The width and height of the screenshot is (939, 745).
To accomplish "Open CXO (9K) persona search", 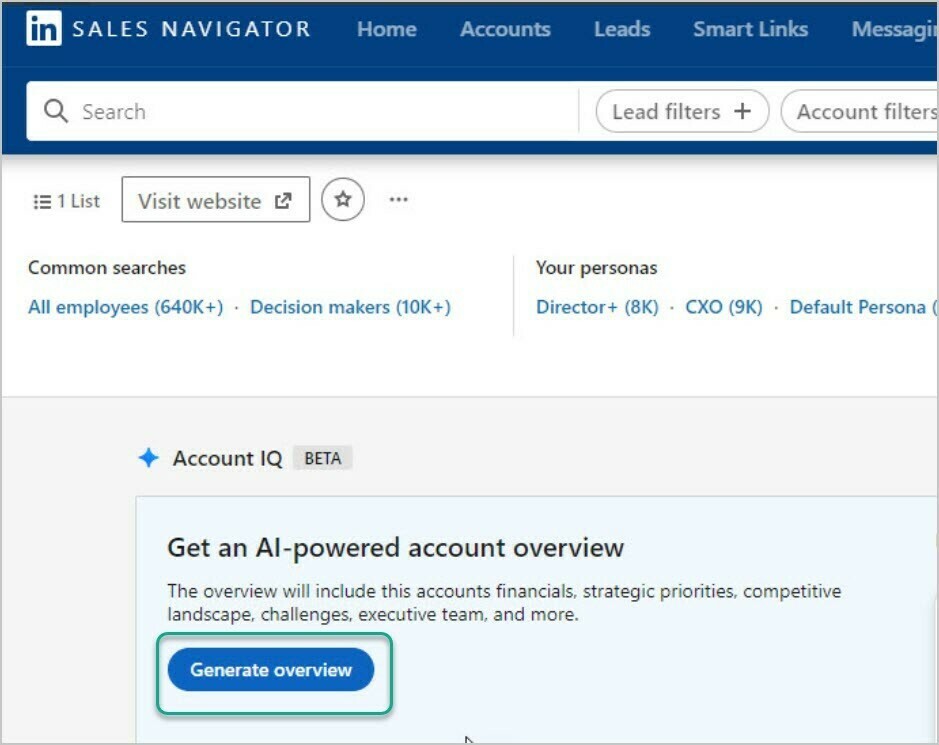I will 723,307.
